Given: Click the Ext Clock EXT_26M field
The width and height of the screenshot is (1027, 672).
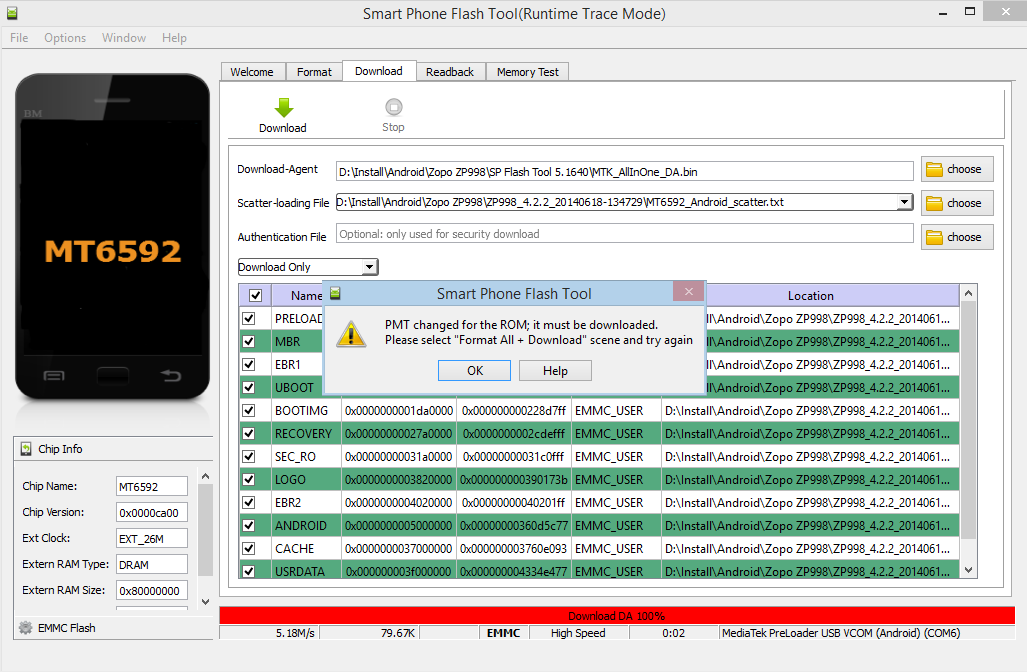Looking at the screenshot, I should click(x=152, y=539).
